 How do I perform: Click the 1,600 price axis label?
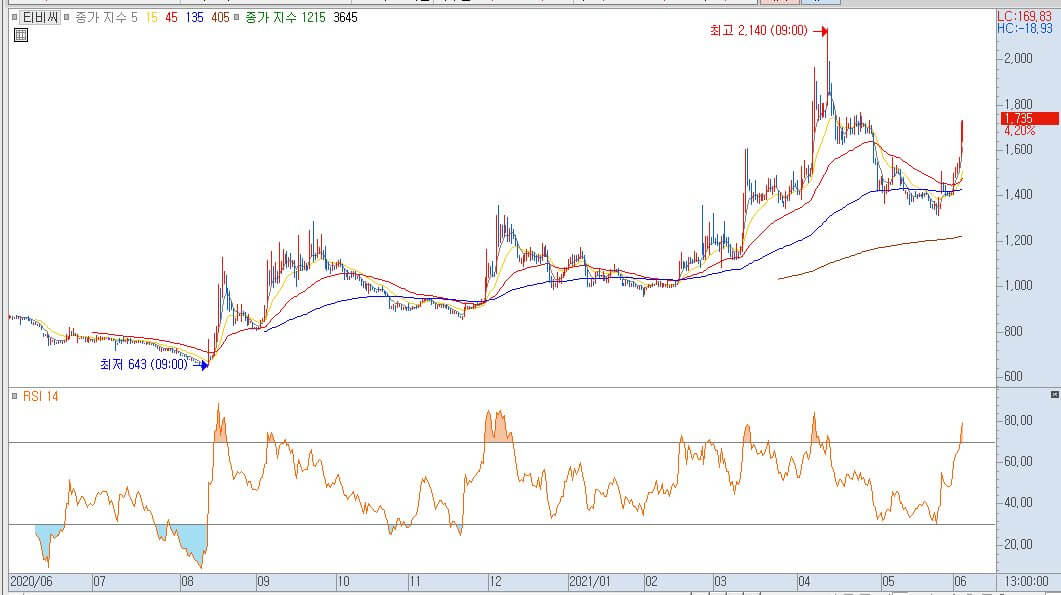[1018, 150]
